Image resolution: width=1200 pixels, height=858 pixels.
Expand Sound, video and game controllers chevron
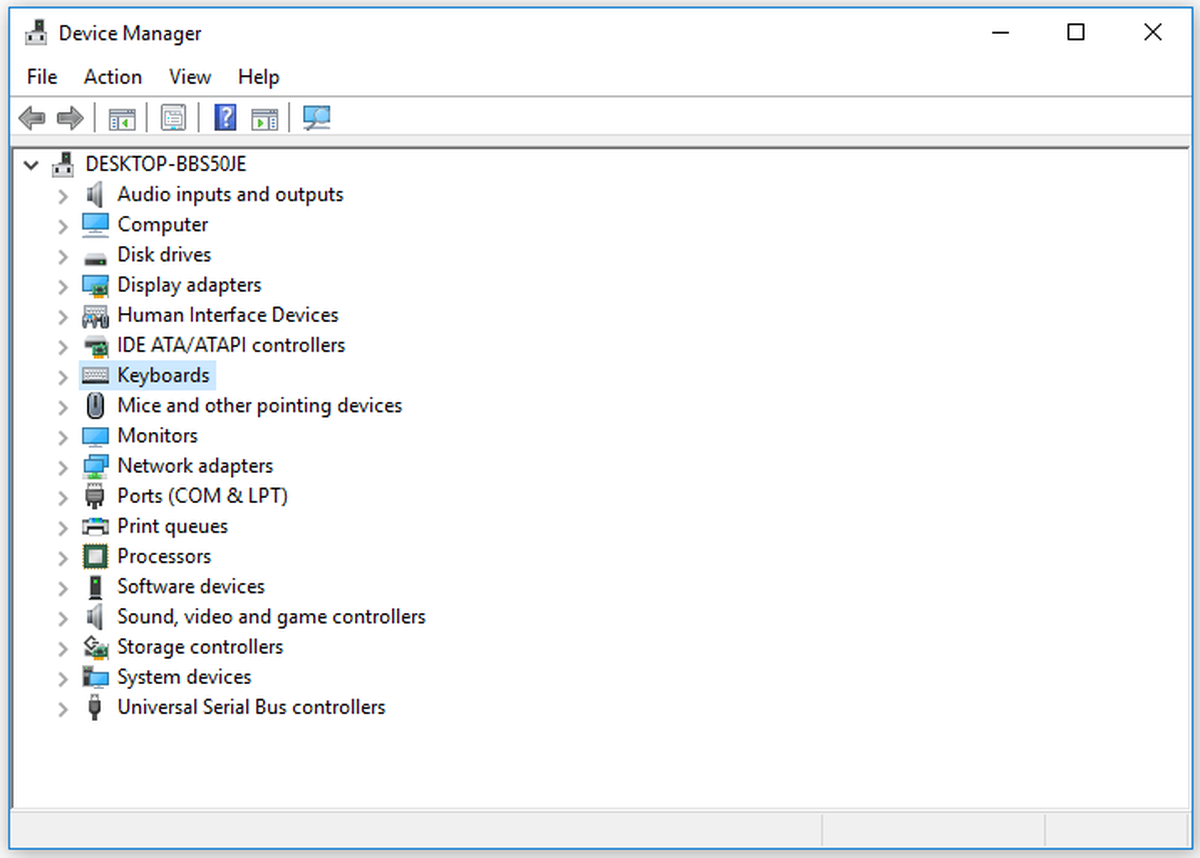click(x=63, y=617)
